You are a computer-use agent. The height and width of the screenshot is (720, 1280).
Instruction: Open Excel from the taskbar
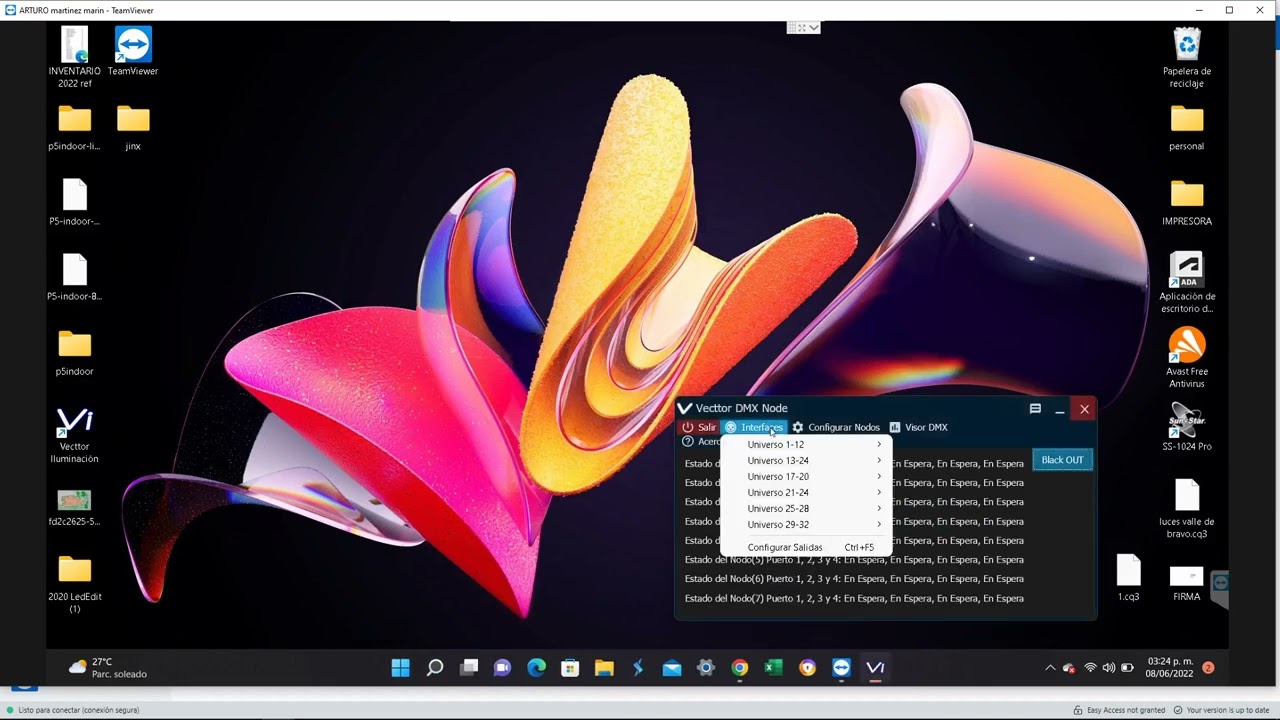774,668
